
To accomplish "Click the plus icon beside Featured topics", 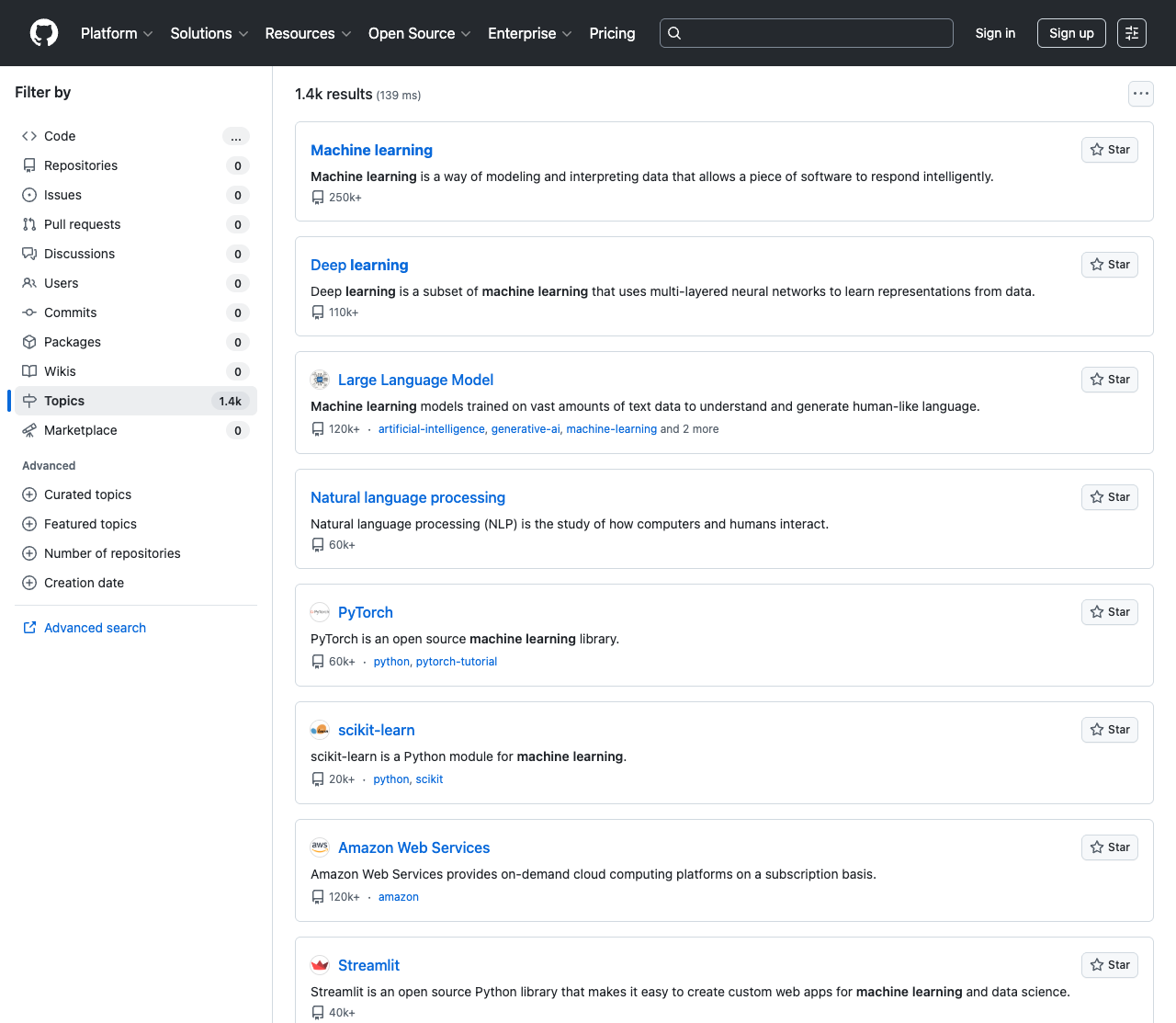I will [x=29, y=524].
